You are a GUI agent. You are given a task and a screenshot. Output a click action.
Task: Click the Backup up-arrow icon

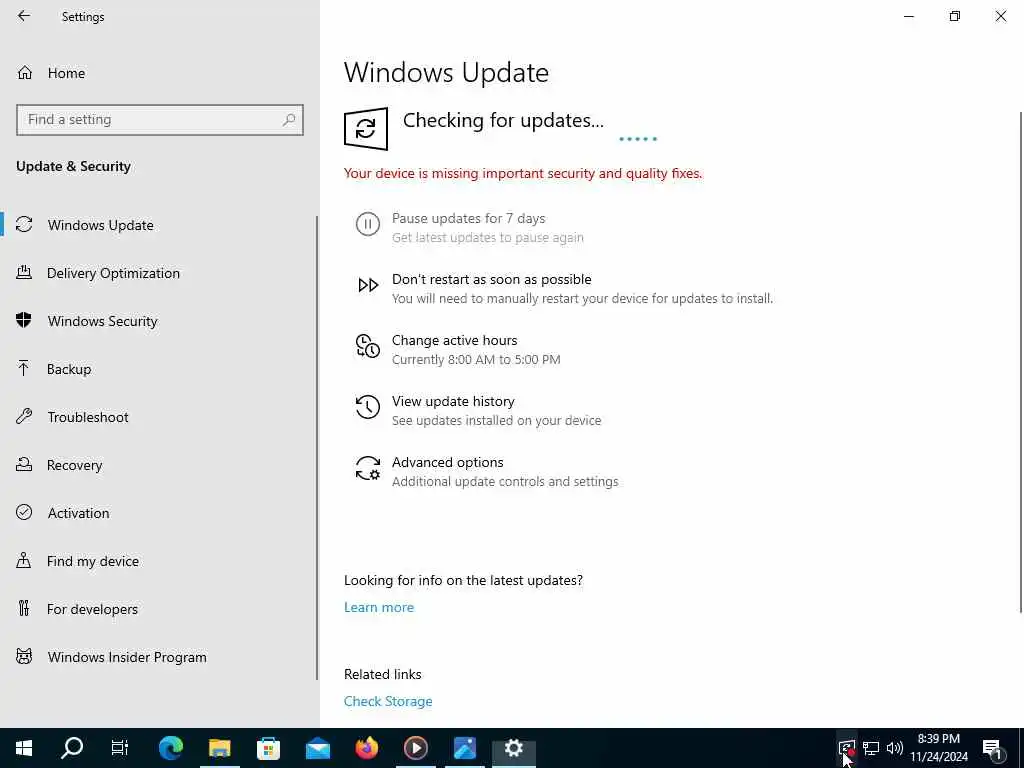[24, 368]
